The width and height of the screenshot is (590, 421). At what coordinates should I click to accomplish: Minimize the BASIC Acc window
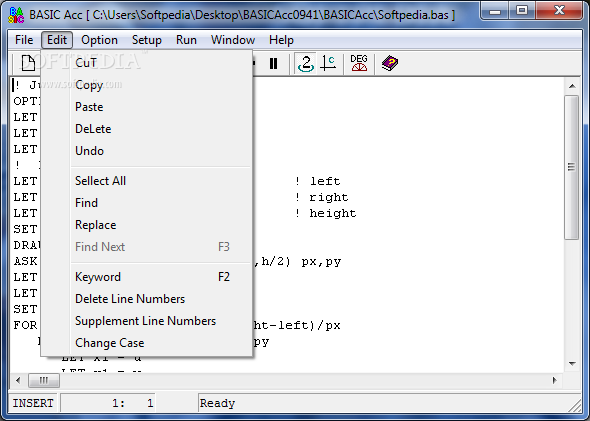click(x=495, y=11)
